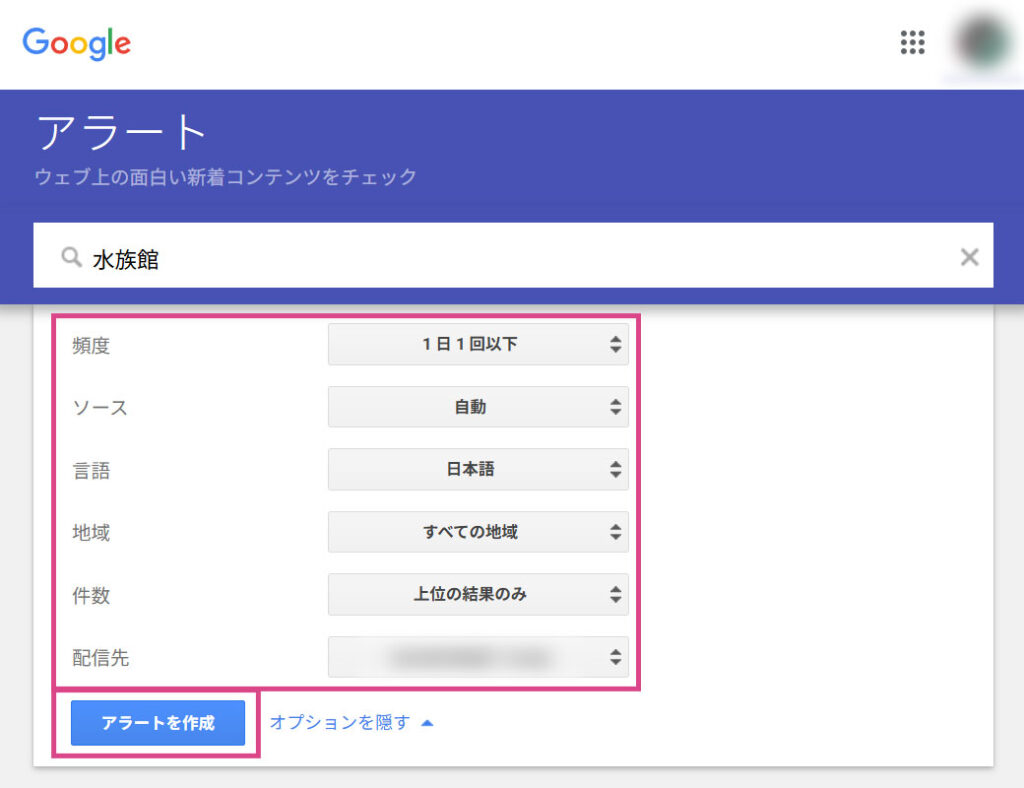This screenshot has width=1024, height=788.
Task: Open the Google apps grid menu
Action: click(912, 42)
